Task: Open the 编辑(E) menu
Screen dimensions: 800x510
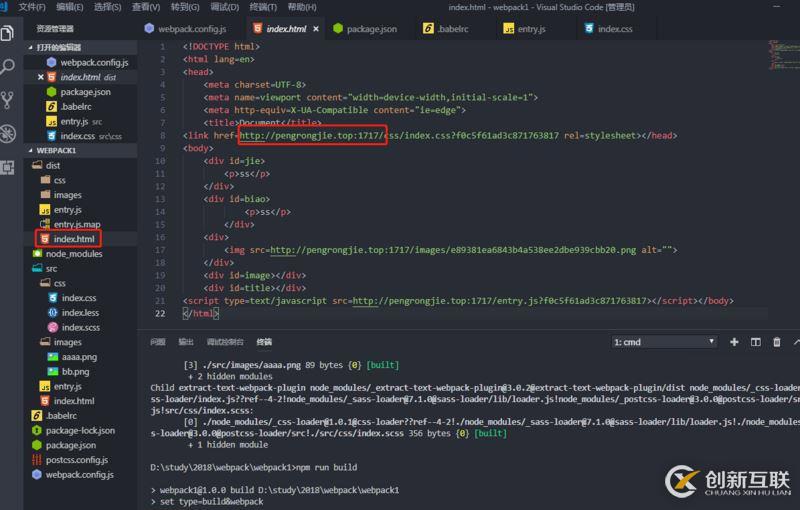Action: (69, 7)
